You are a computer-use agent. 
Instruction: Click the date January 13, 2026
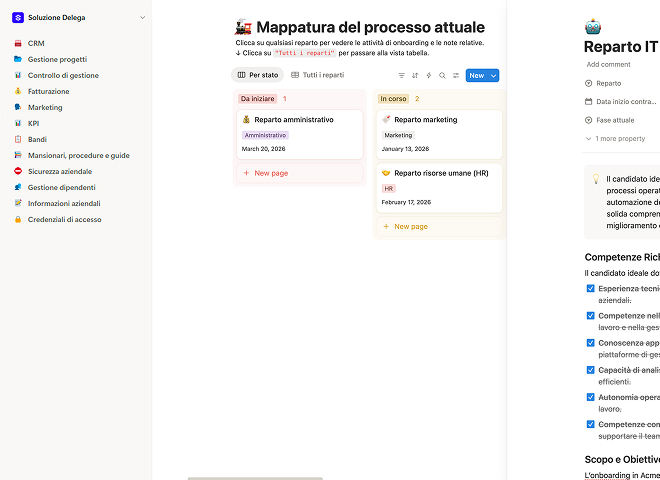[x=405, y=149]
